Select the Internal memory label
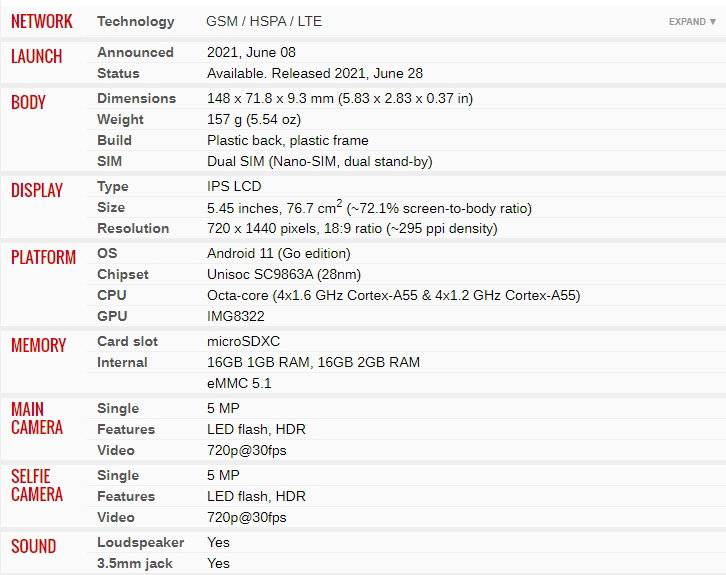The height and width of the screenshot is (575, 726). tap(122, 362)
